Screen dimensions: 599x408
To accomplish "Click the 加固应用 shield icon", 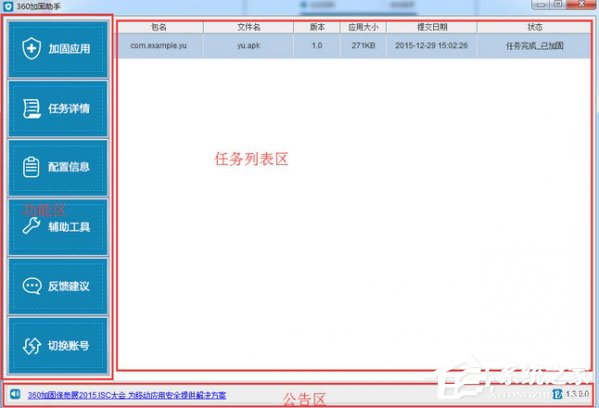I will point(31,49).
